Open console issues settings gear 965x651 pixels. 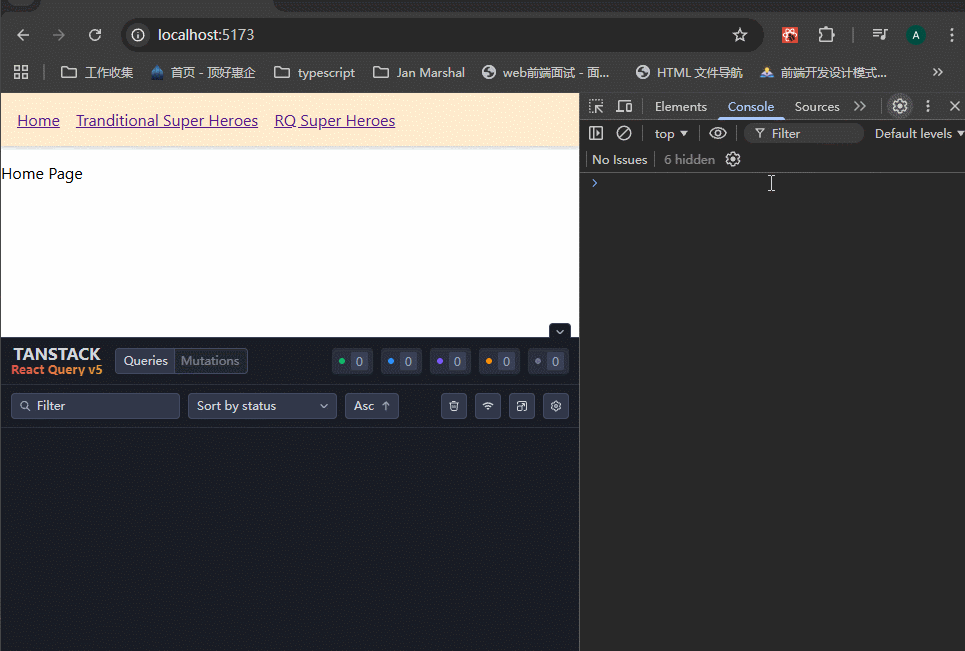click(733, 160)
